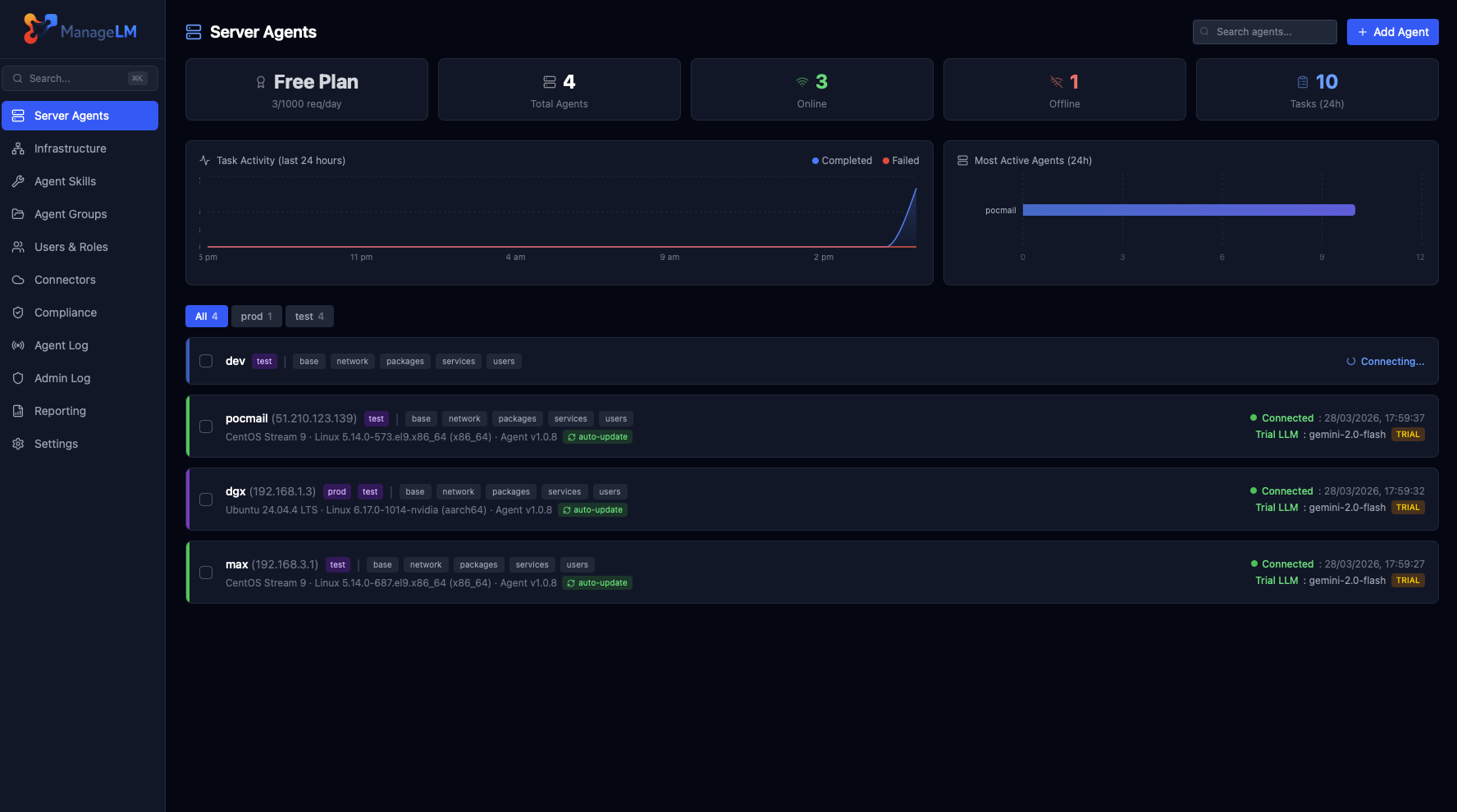Open the Infrastructure section
Image resolution: width=1457 pixels, height=812 pixels.
(70, 148)
